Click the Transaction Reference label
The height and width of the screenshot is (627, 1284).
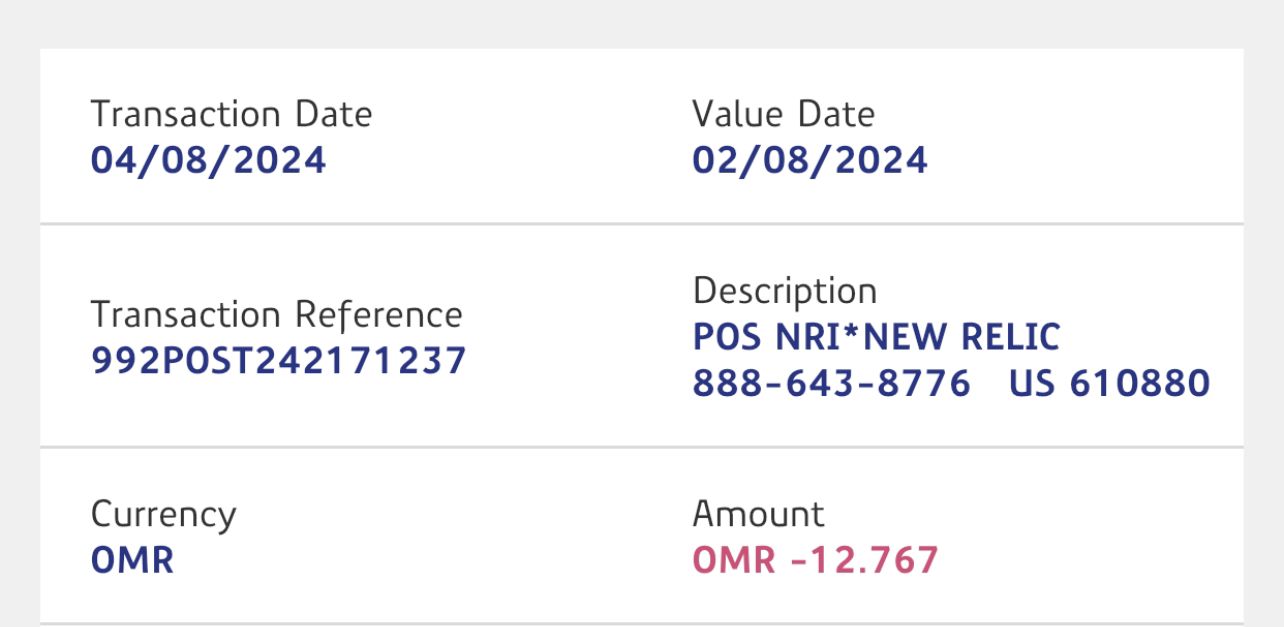coord(276,315)
